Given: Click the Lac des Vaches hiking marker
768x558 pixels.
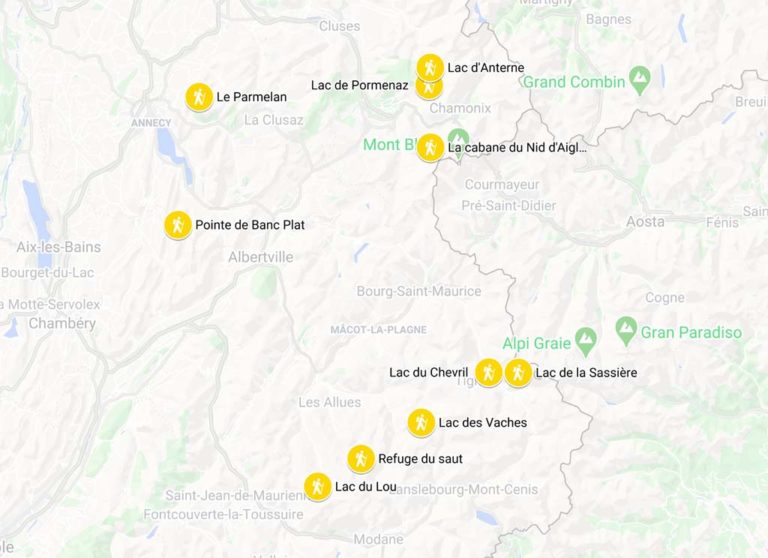Looking at the screenshot, I should (x=421, y=422).
